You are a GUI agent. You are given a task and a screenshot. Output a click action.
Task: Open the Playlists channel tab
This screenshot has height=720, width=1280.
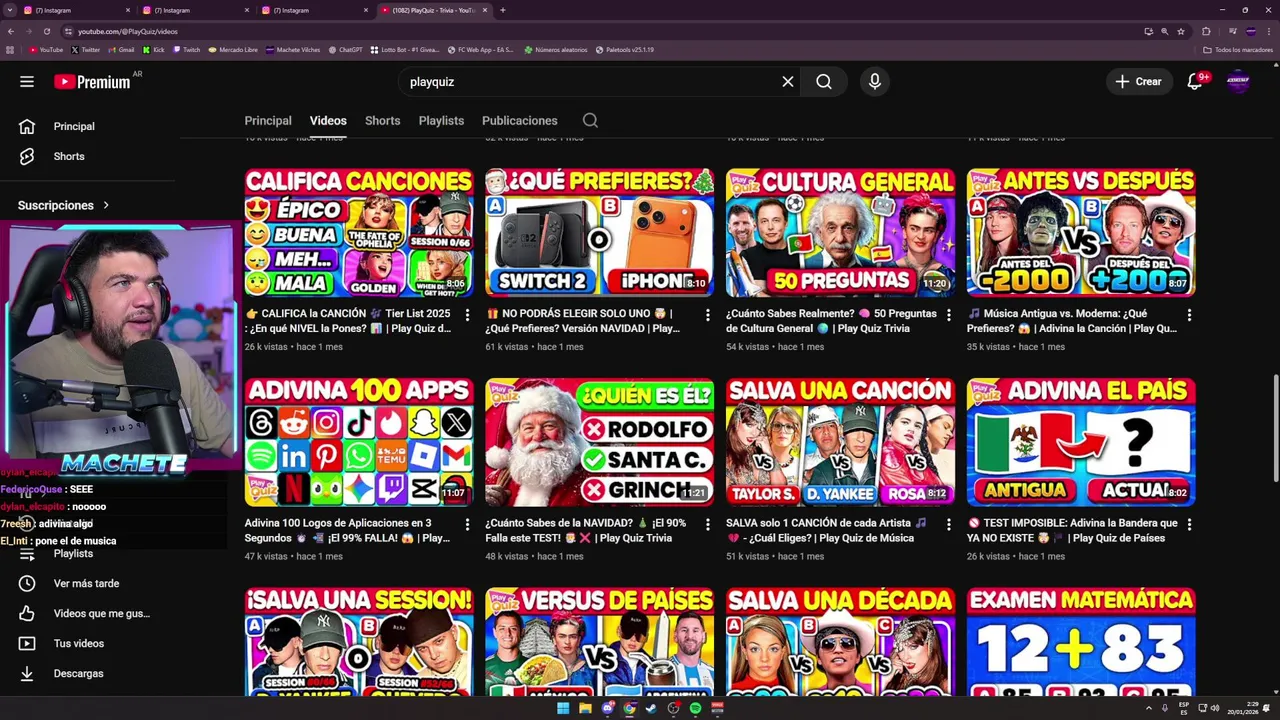pos(441,120)
